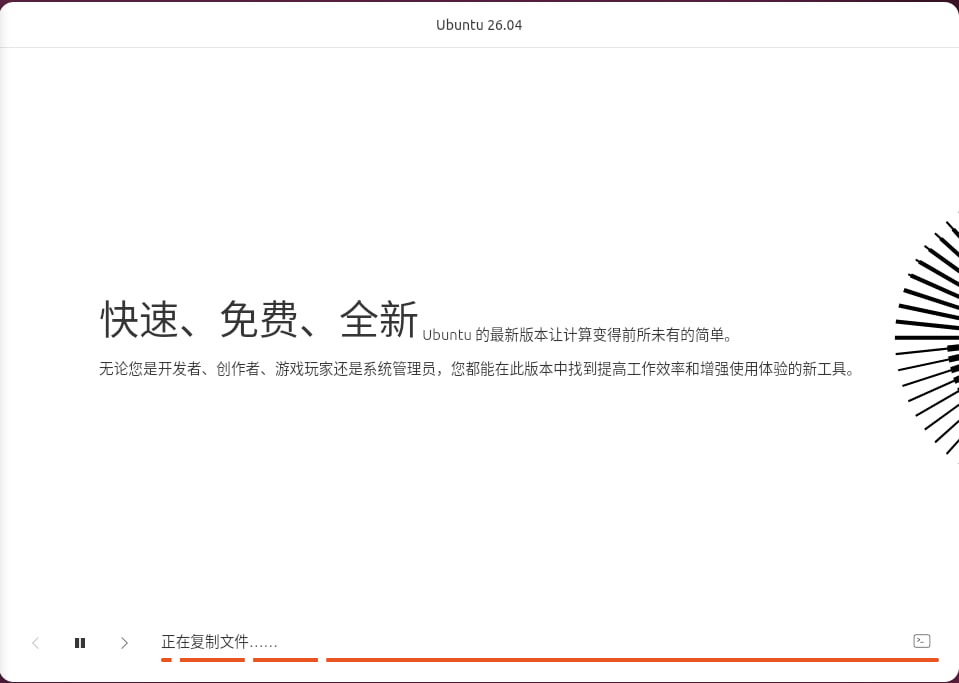Click the word "免费" in headline
The image size is (959, 683).
coord(260,320)
